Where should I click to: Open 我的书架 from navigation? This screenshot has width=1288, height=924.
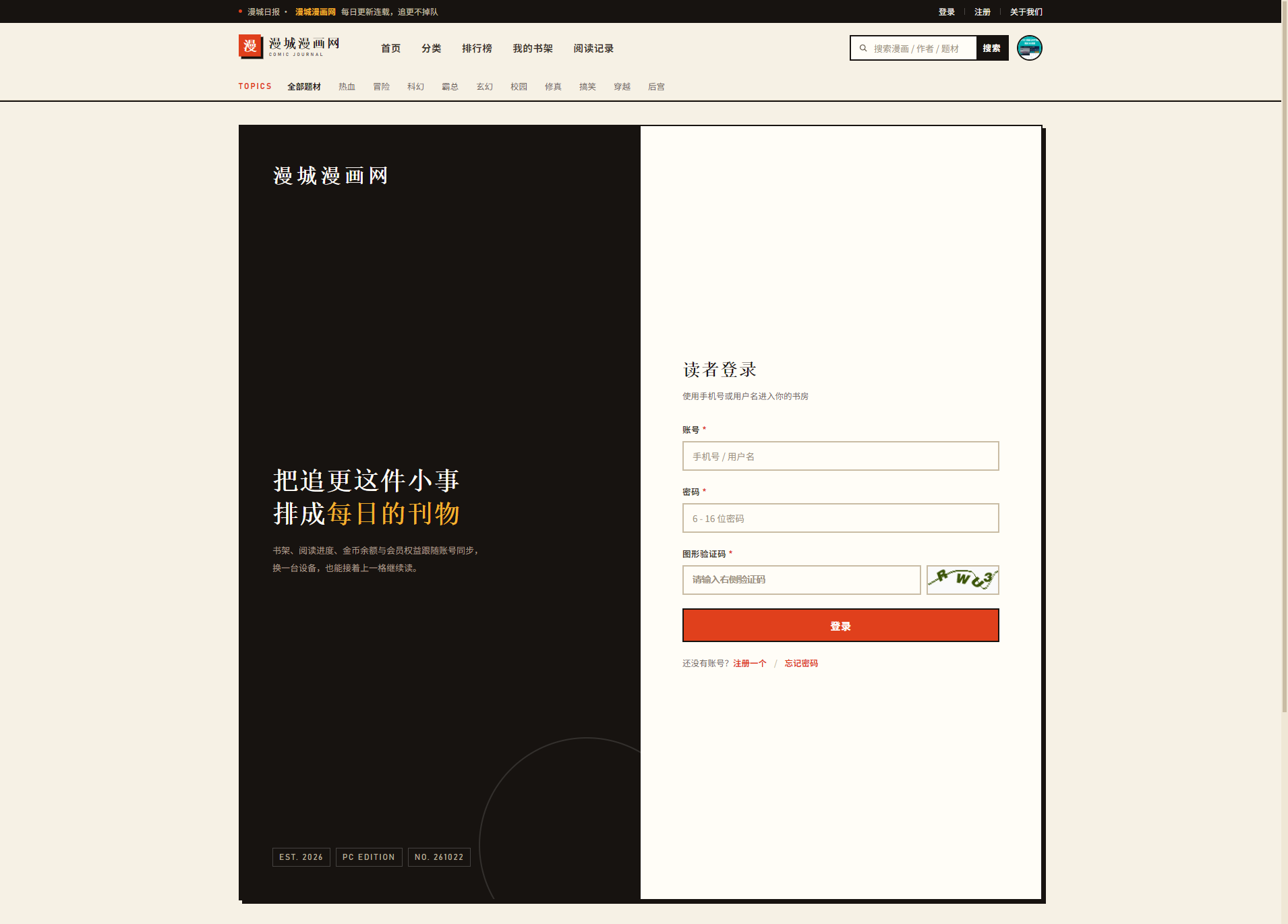532,49
